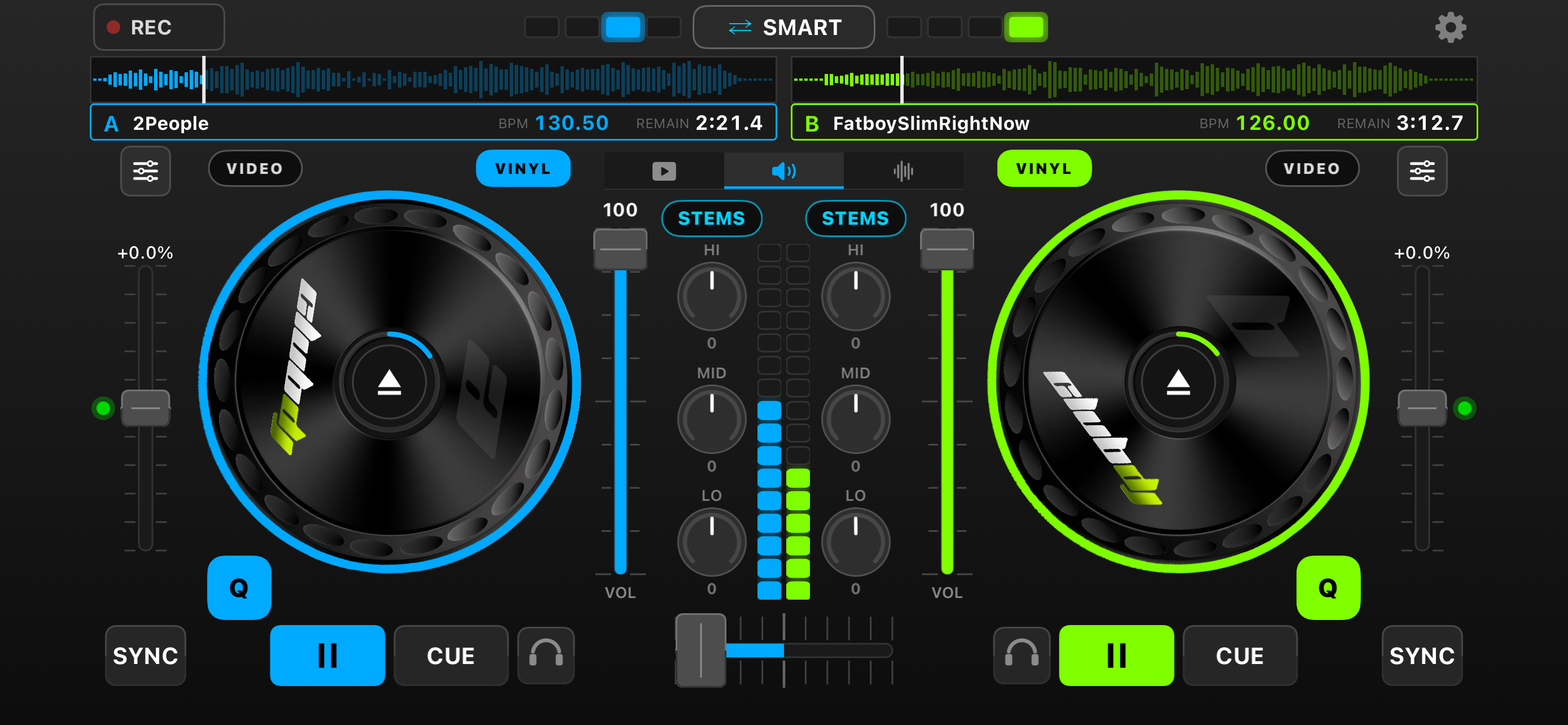Reset deck A pitch via green dot
1568x725 pixels.
point(103,408)
